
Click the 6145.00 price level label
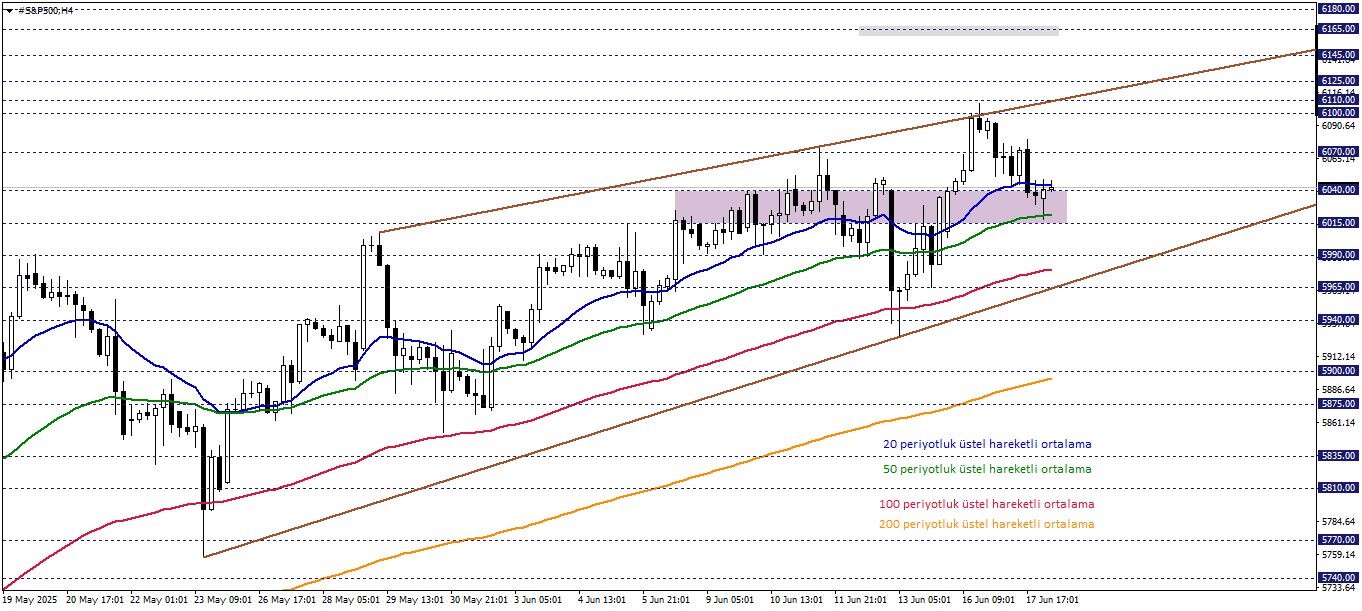1338,54
